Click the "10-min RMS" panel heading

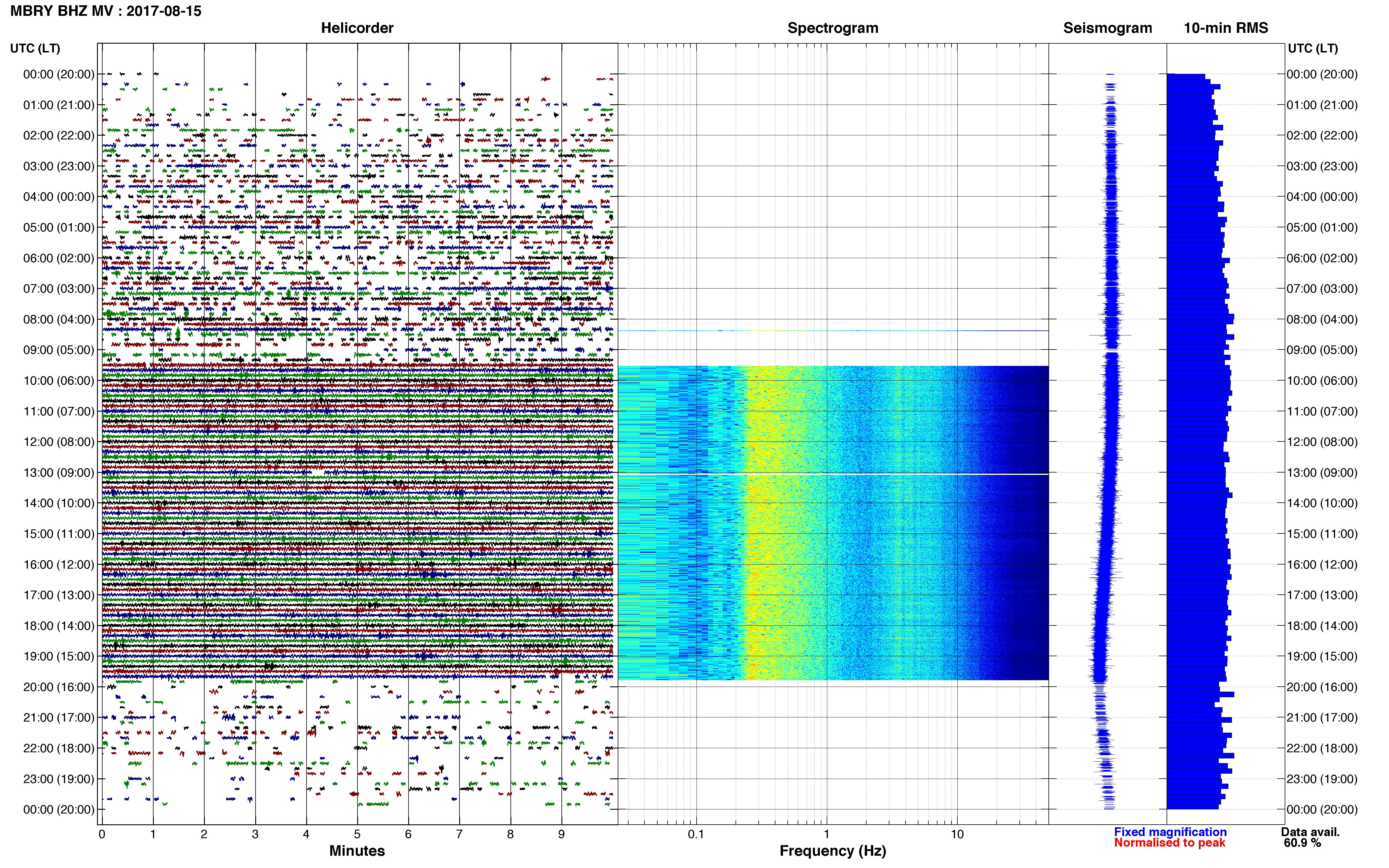1226,28
